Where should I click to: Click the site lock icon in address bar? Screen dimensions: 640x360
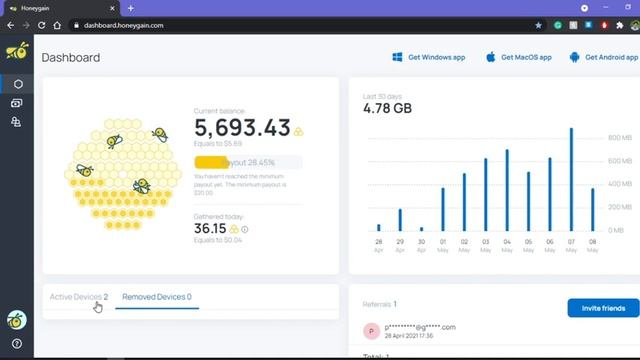point(76,25)
